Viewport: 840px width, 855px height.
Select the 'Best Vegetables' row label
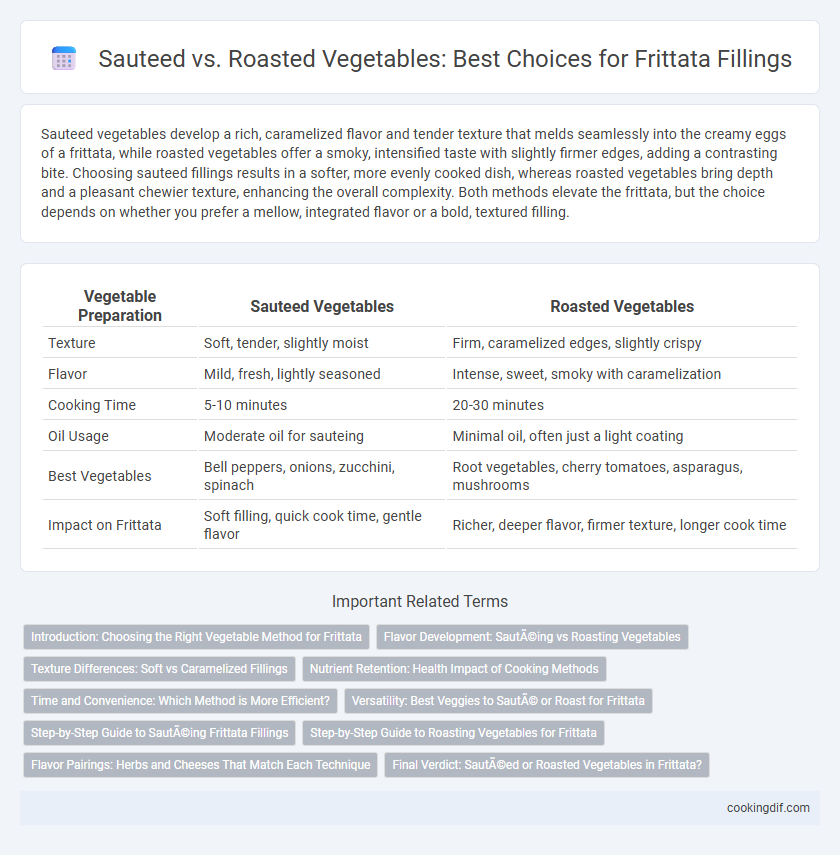pos(100,476)
